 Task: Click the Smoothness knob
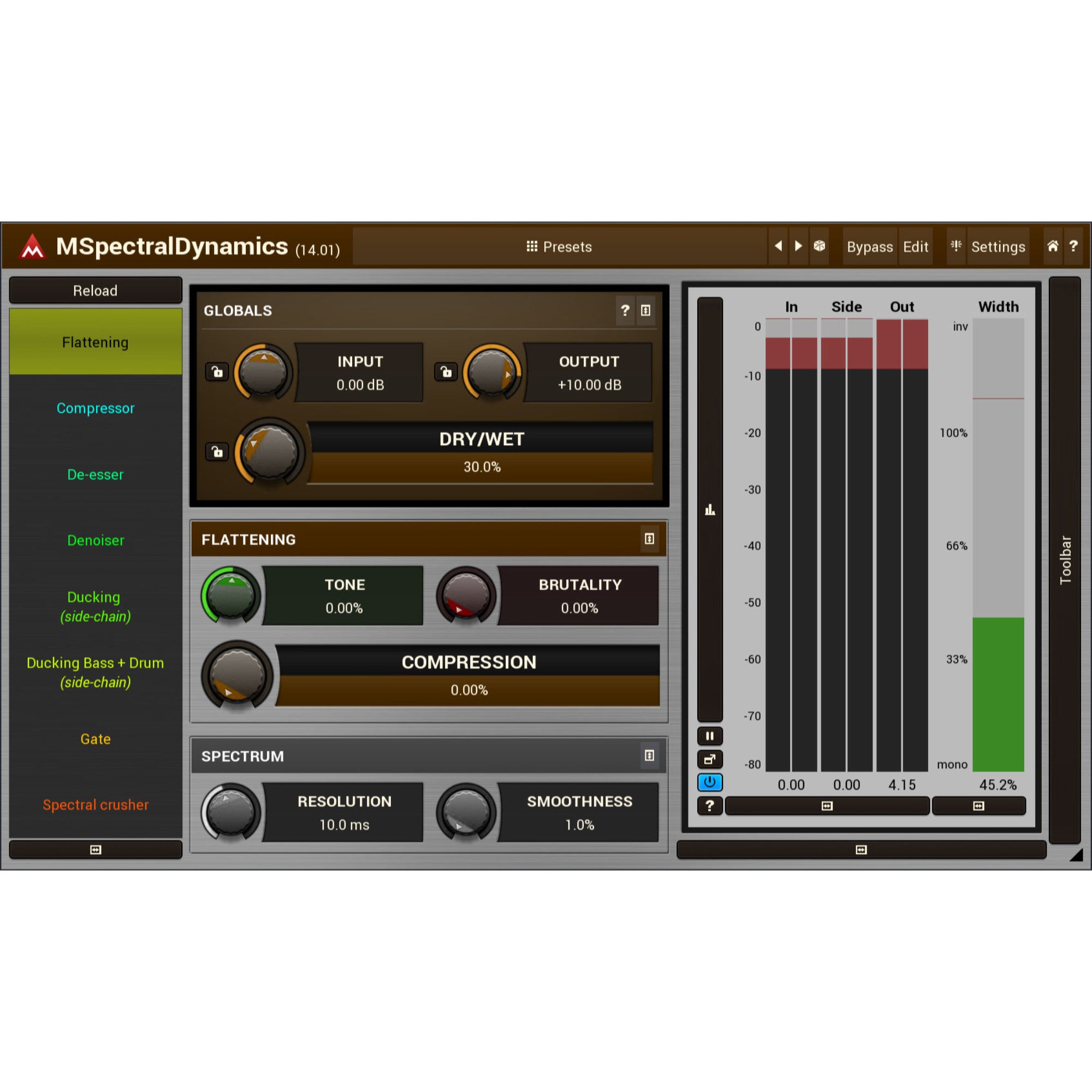(466, 812)
